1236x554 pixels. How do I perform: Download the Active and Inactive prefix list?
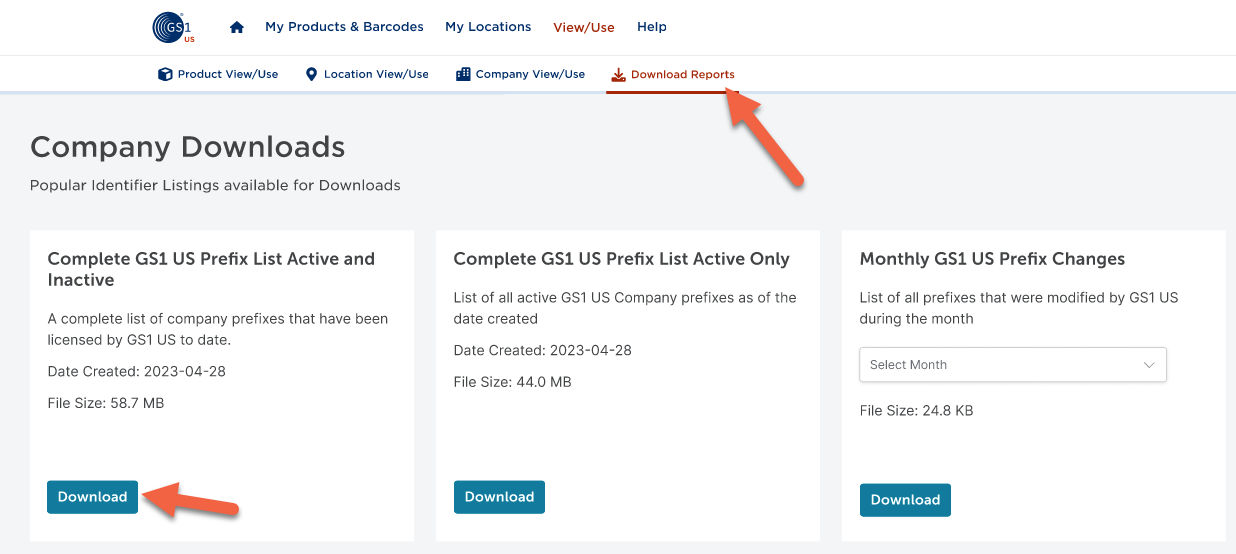point(92,497)
